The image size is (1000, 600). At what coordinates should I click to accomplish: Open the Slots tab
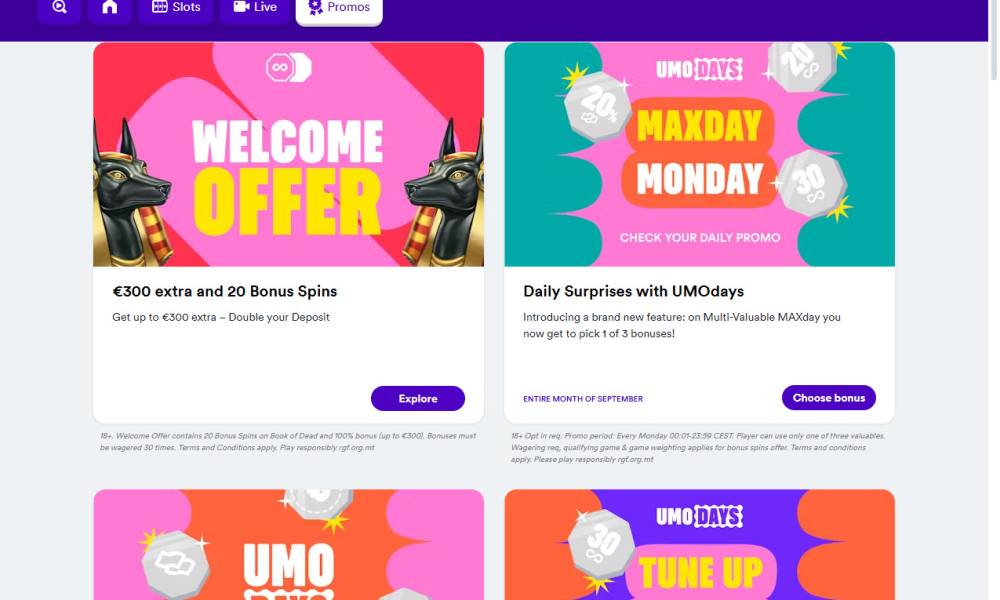pos(176,8)
